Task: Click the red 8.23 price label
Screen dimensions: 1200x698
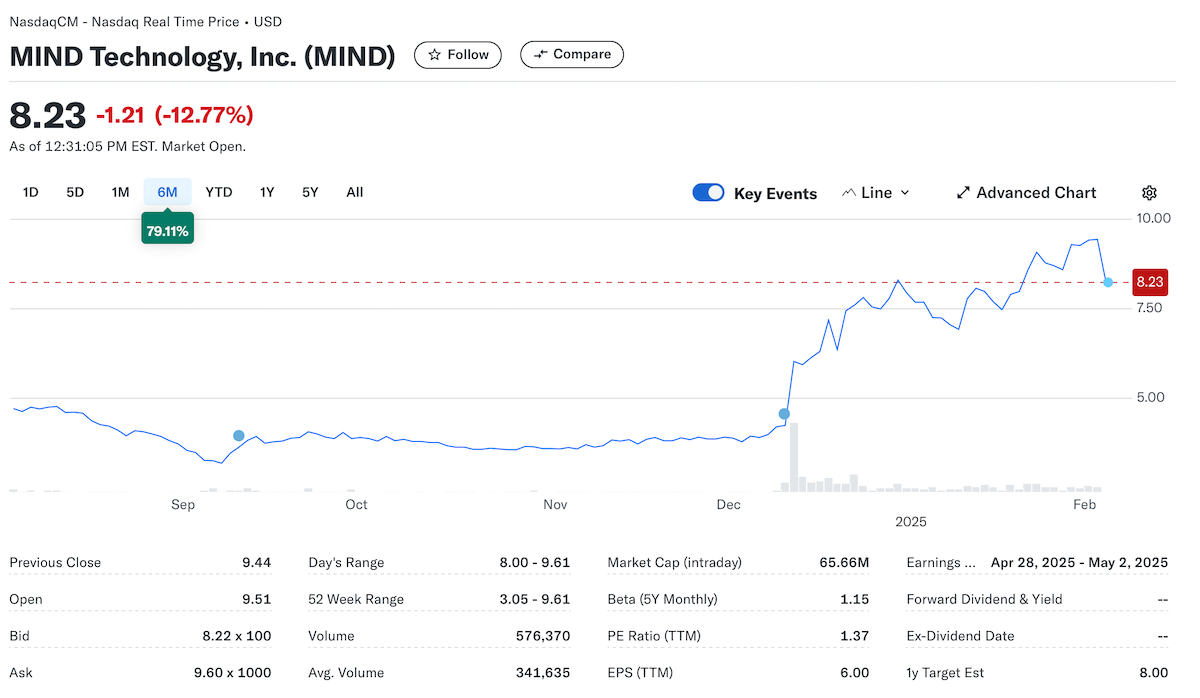Action: (x=1149, y=282)
